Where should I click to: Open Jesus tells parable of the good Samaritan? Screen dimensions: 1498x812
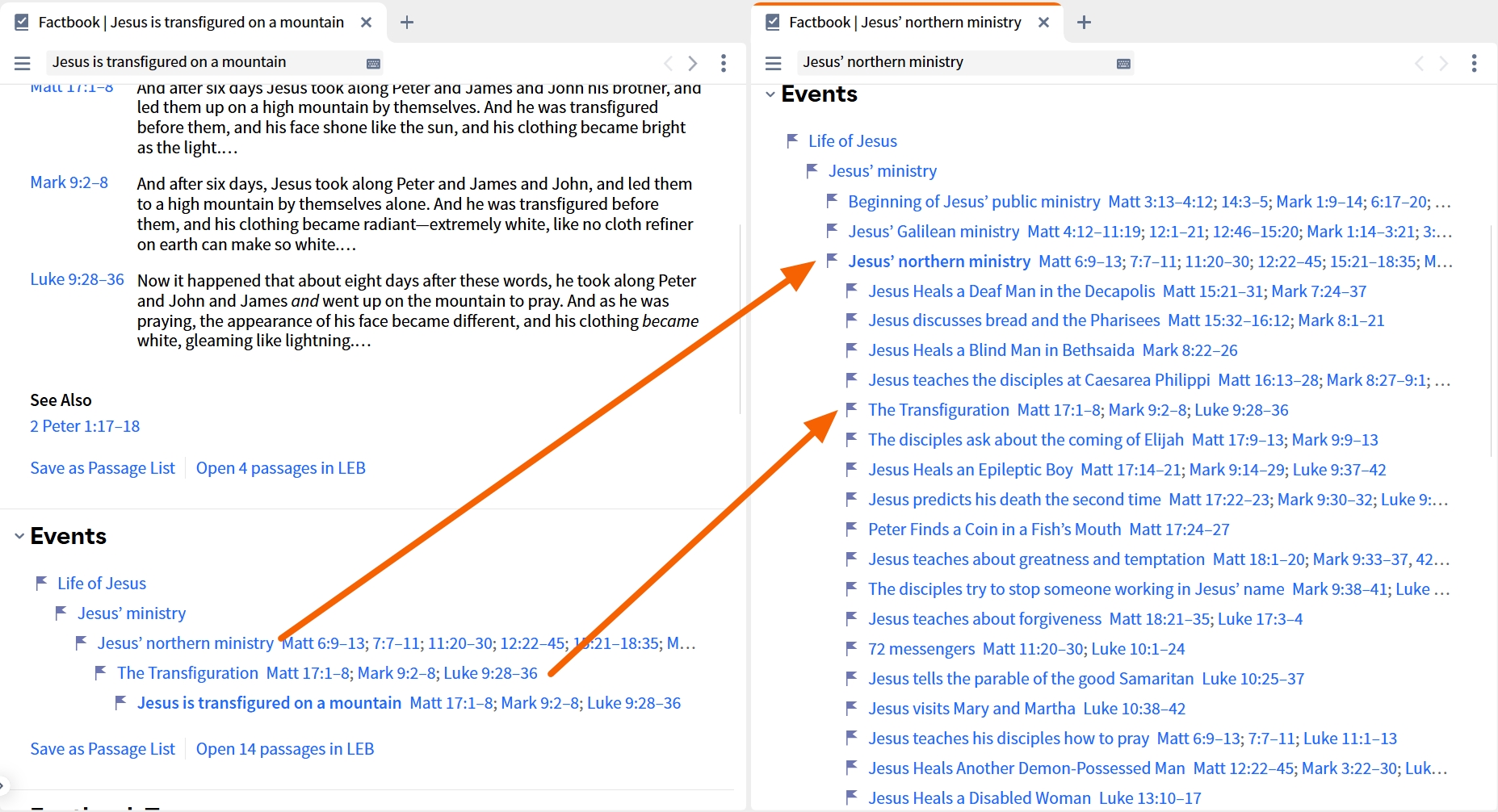pos(1030,679)
